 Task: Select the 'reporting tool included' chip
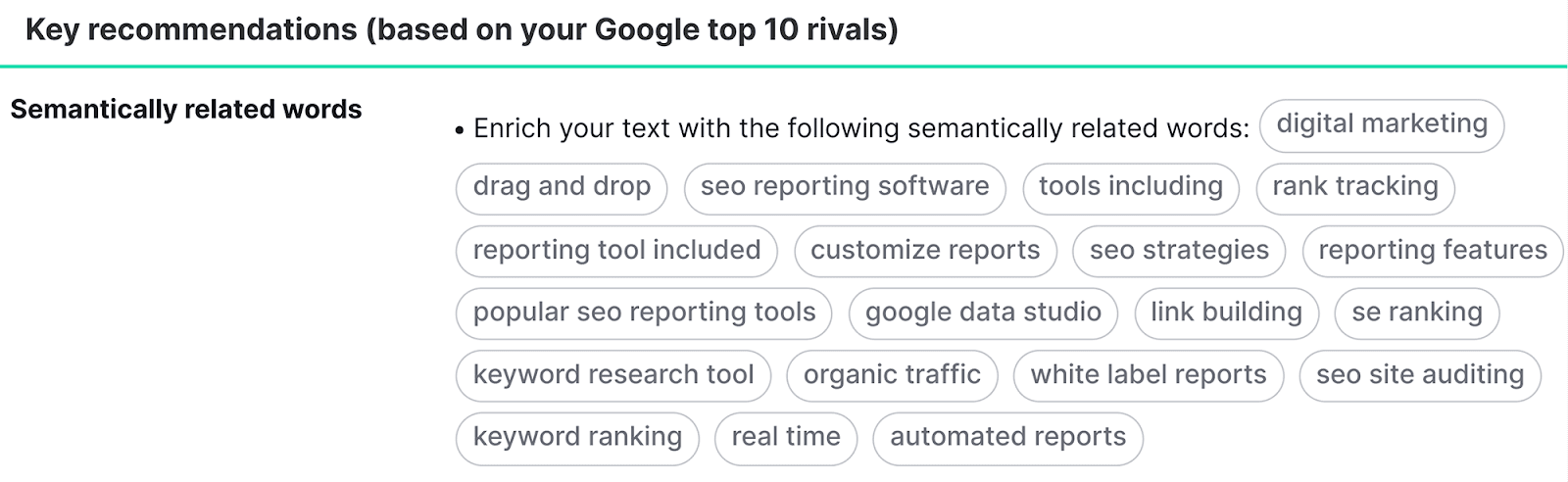point(616,251)
